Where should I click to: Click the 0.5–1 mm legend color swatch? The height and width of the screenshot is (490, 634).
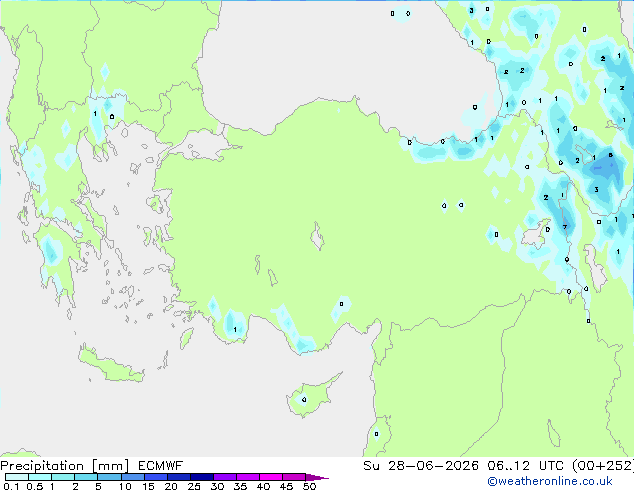coord(40,477)
